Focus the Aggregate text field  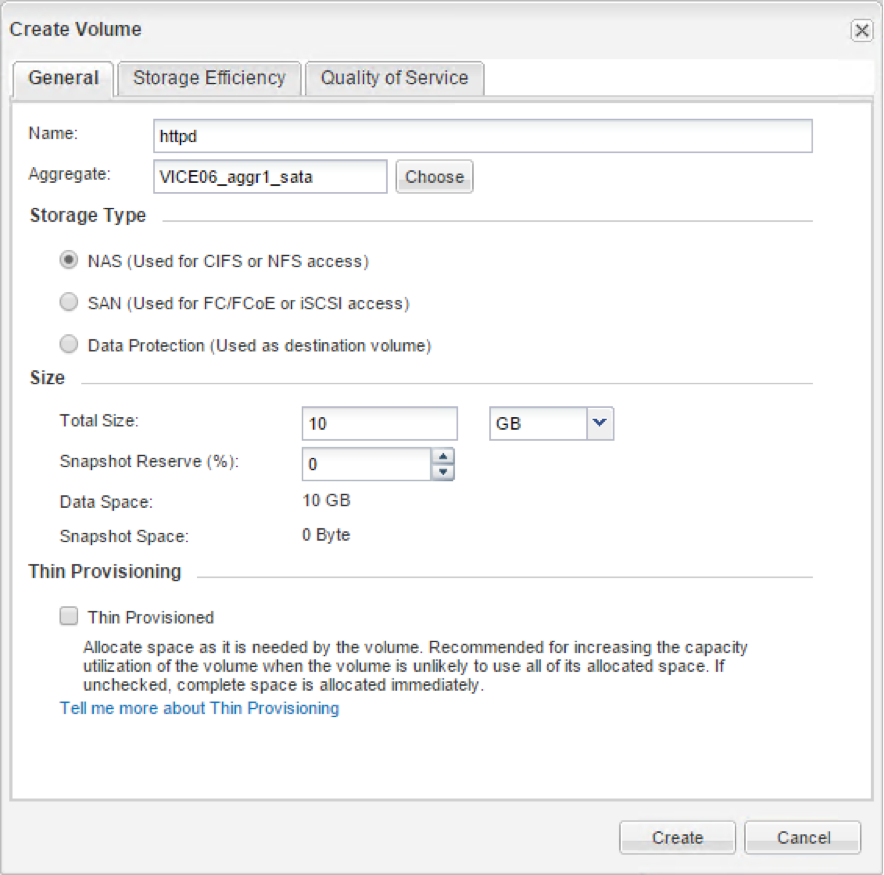(269, 177)
